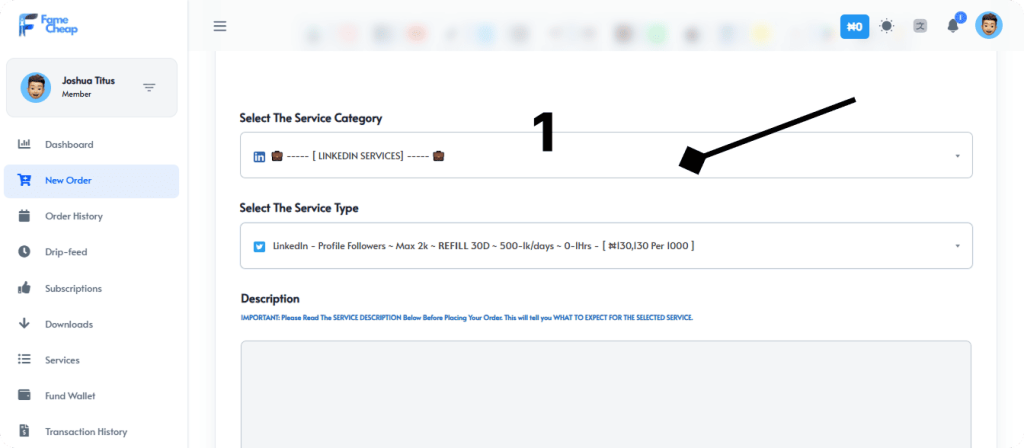Image resolution: width=1024 pixels, height=448 pixels.
Task: Click the Order History calendar icon
Action: click(x=24, y=216)
